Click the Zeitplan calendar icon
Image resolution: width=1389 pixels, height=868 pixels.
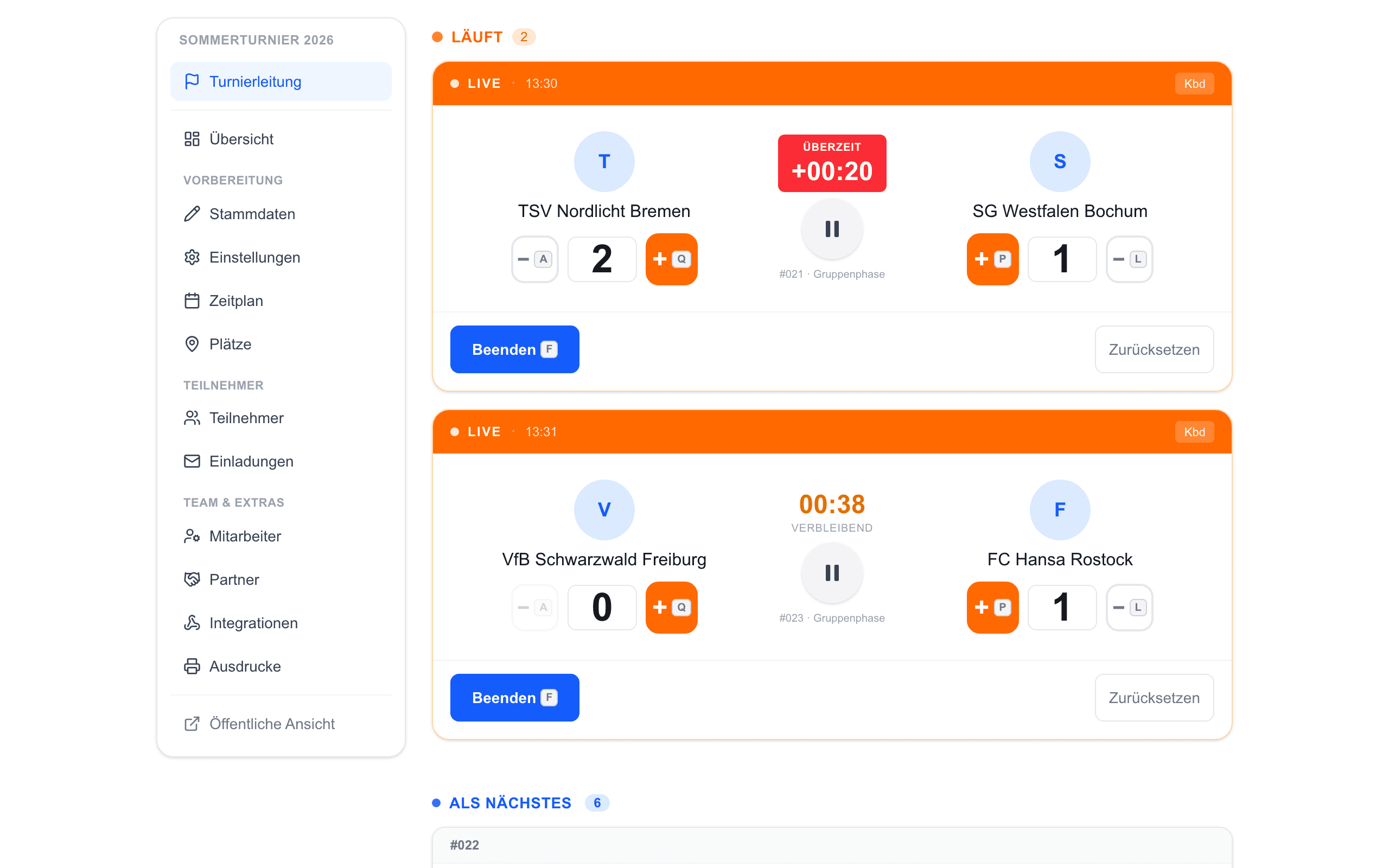(x=192, y=301)
